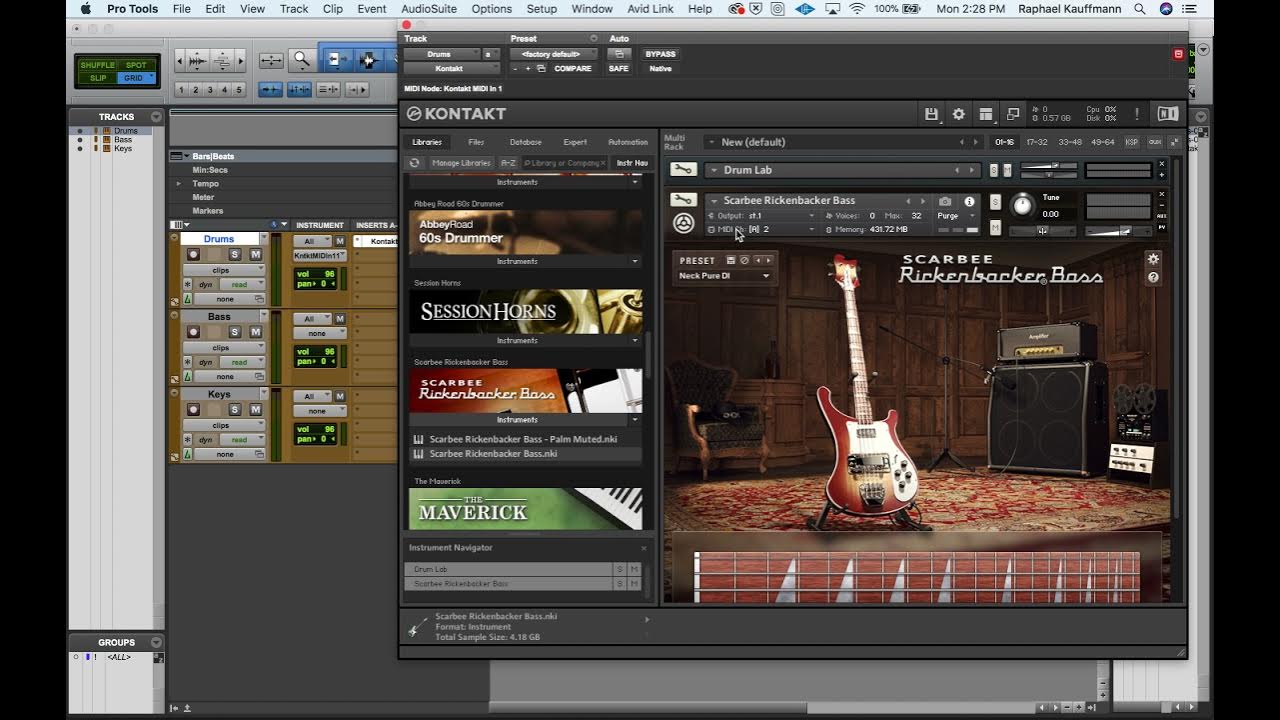Solo Drum Lab in Kontakt rack

[994, 170]
